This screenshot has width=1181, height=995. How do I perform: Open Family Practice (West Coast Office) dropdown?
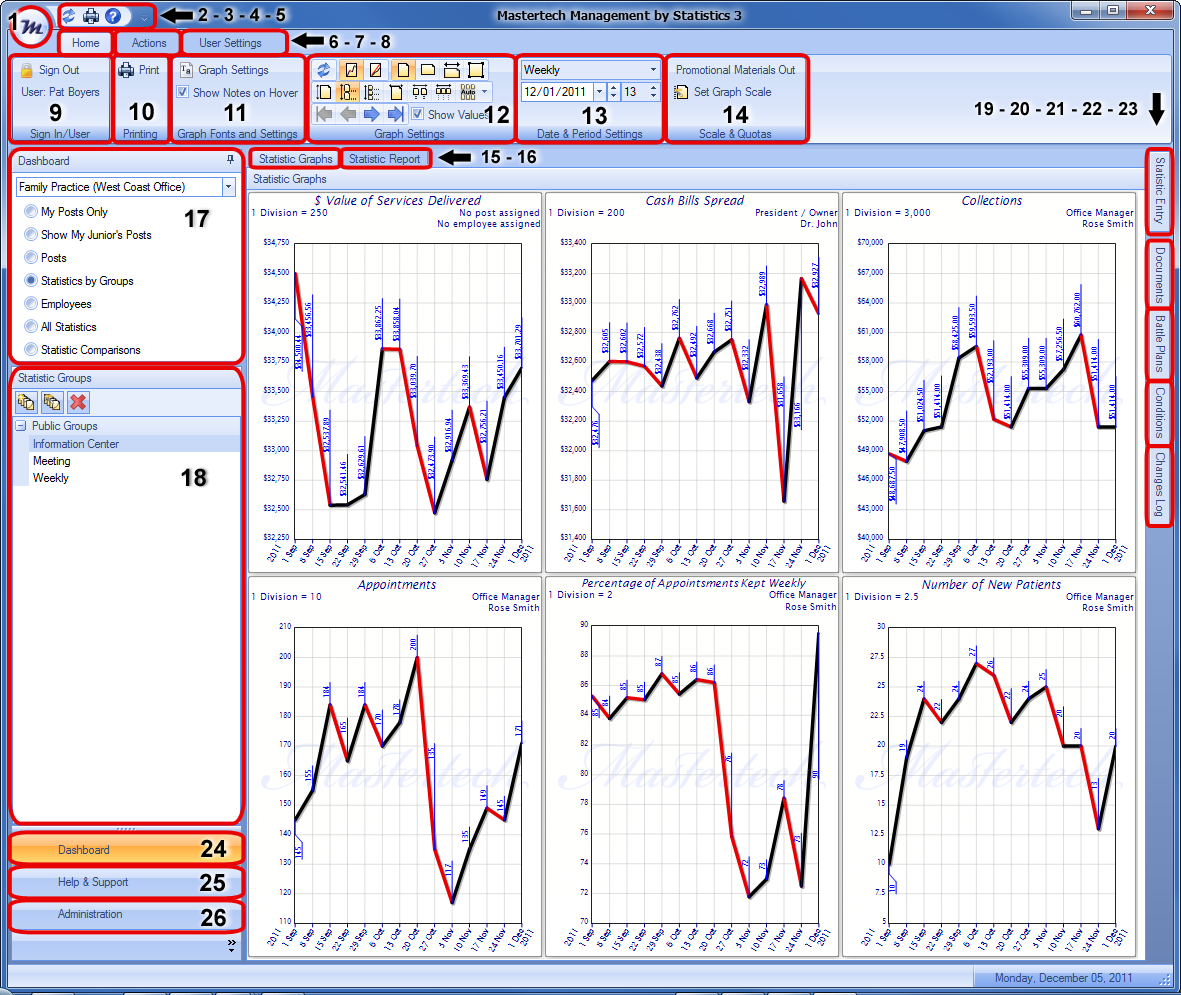coord(228,187)
